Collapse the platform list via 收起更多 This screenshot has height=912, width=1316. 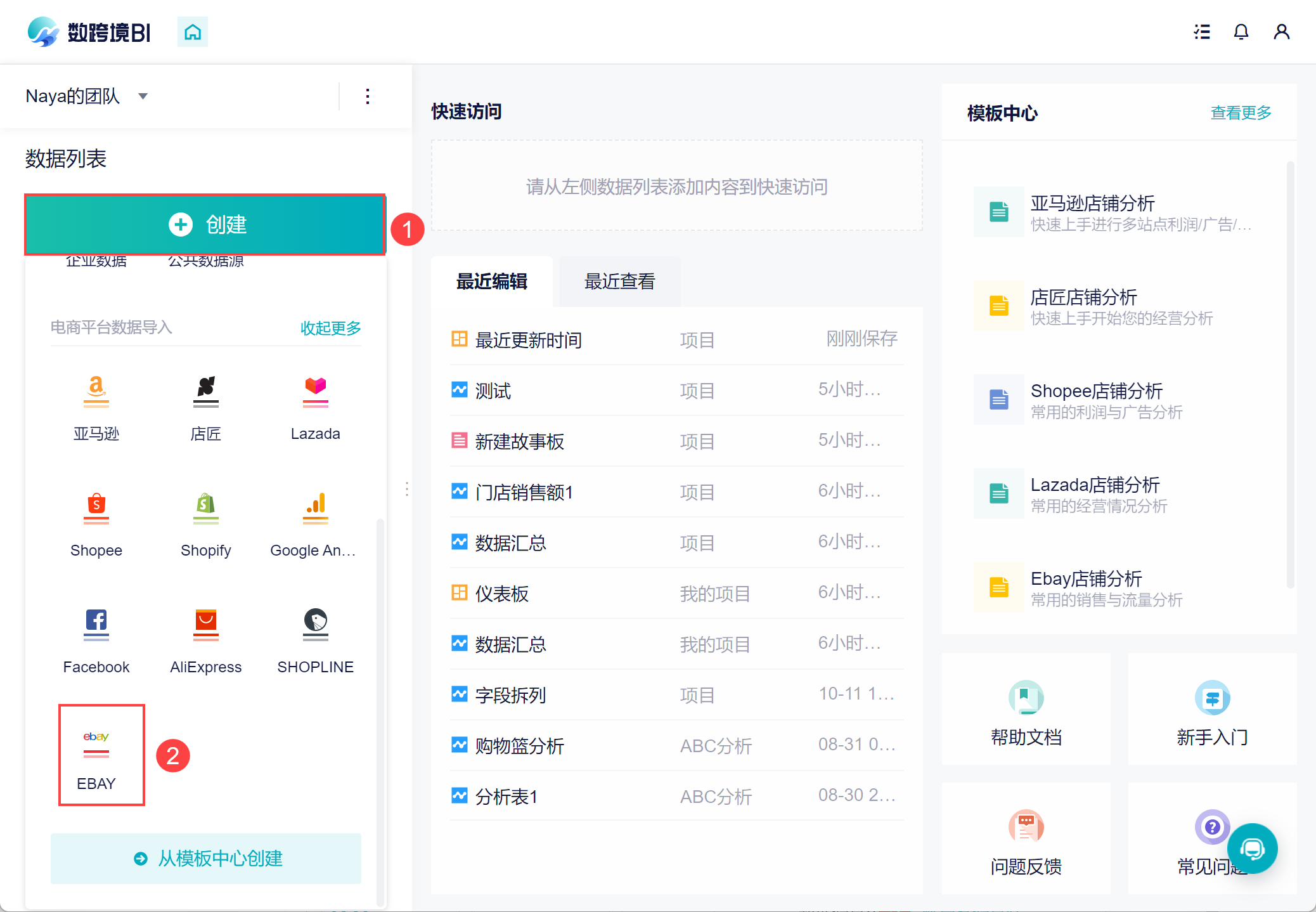point(330,328)
